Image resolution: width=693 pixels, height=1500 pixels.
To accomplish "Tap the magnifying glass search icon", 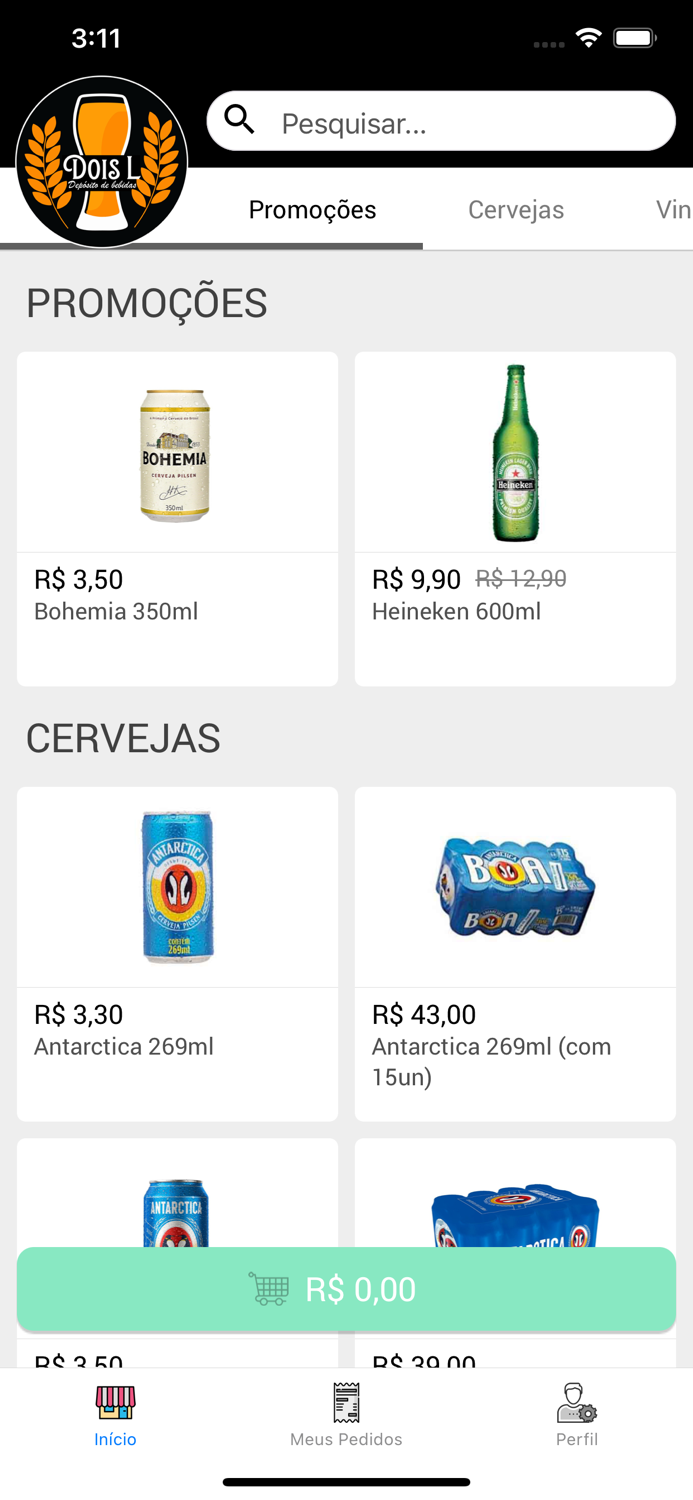I will 240,119.
